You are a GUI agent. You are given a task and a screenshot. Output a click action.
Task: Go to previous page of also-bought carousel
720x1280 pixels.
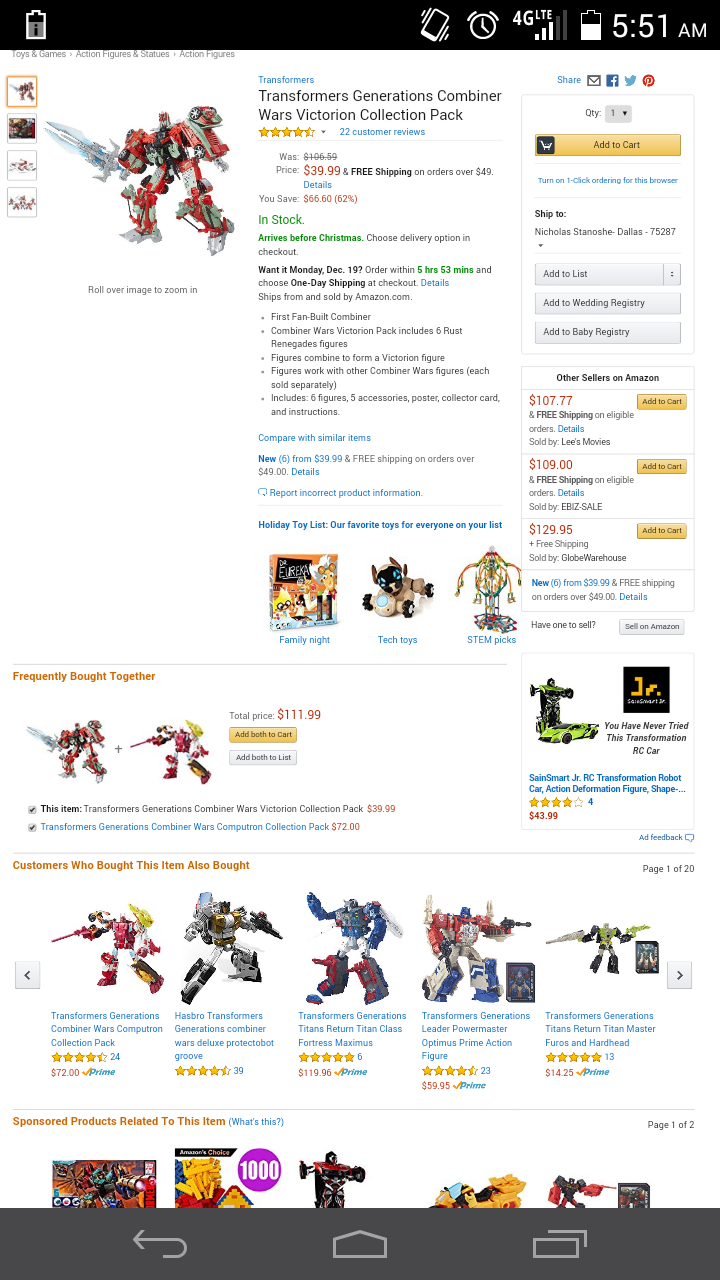(28, 975)
